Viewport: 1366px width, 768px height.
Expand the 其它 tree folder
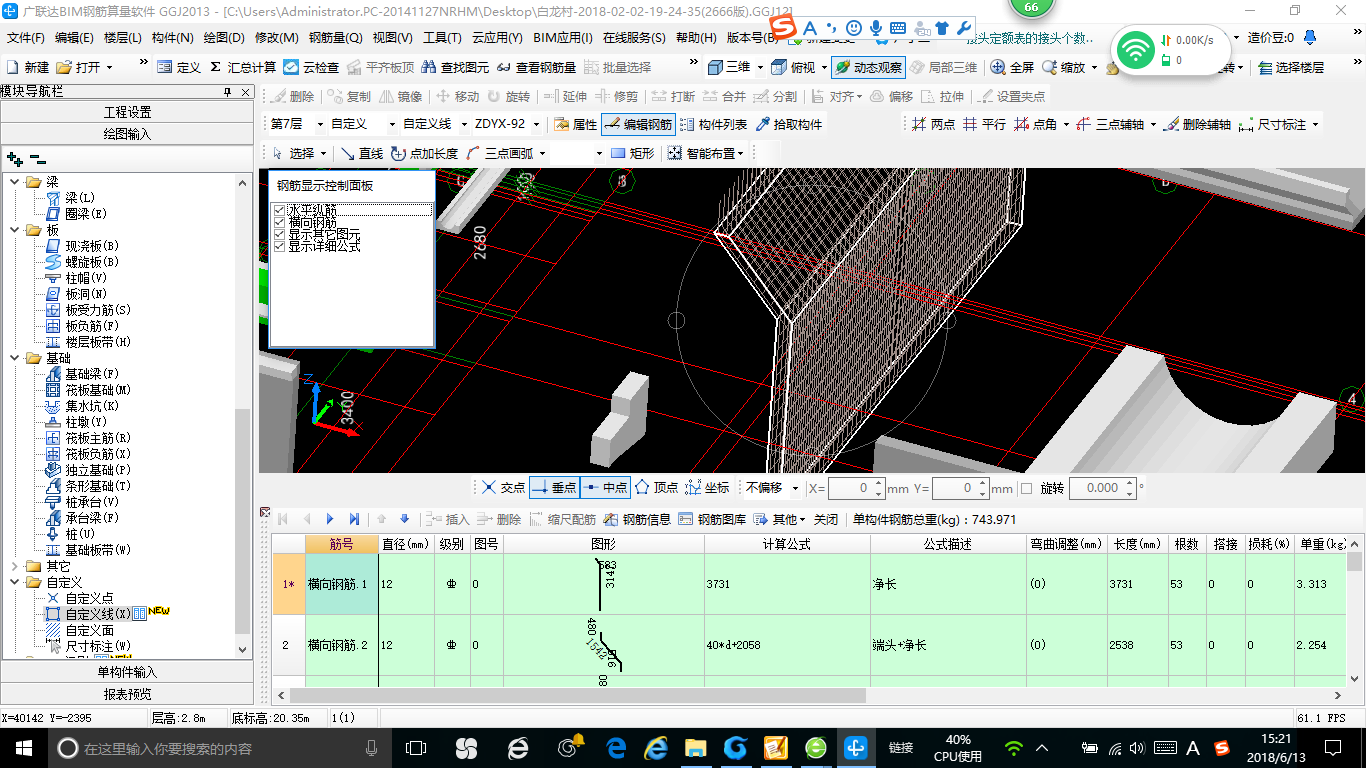(16, 566)
